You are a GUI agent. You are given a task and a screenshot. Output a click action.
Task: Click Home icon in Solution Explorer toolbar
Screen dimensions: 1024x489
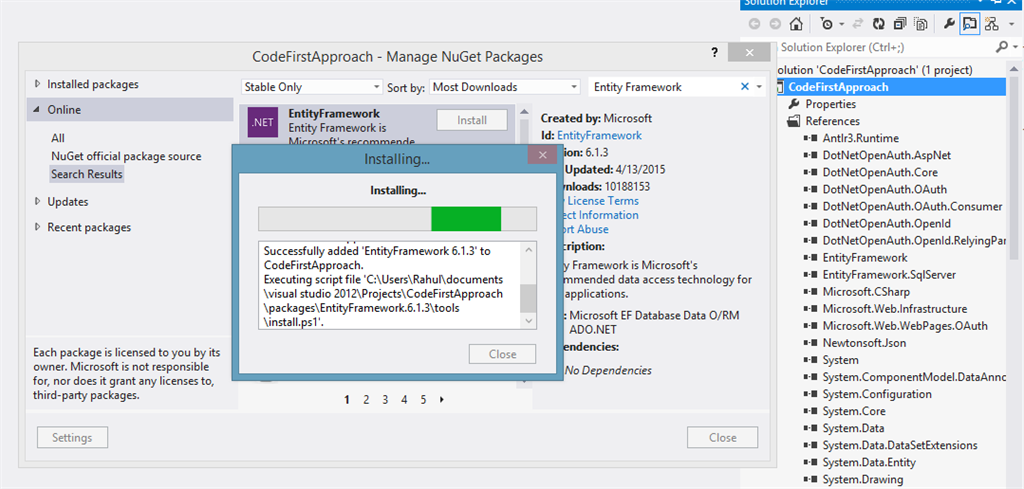(x=795, y=24)
